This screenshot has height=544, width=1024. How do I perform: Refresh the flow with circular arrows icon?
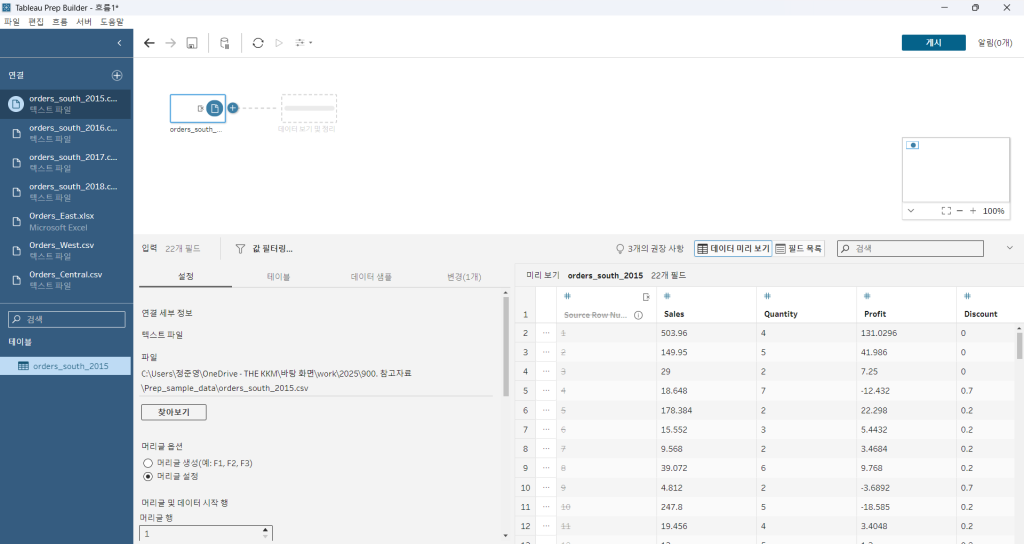258,43
